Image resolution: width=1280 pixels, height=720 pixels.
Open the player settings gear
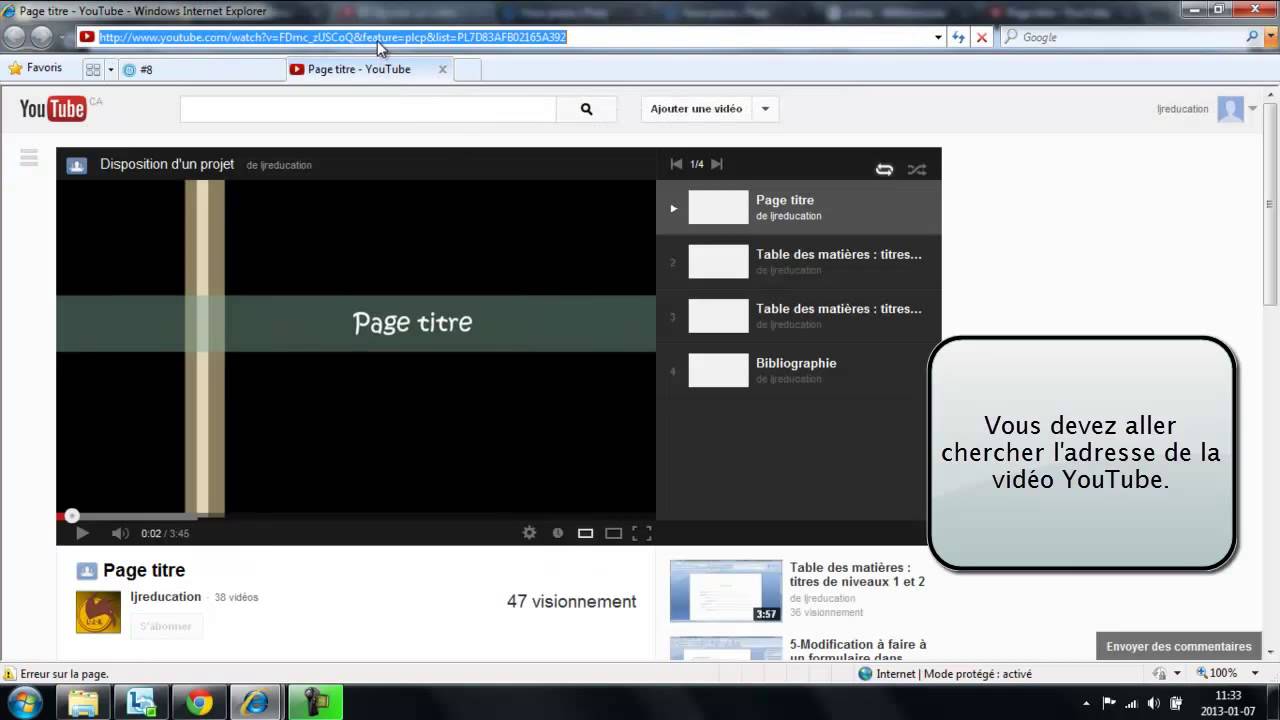tap(530, 533)
